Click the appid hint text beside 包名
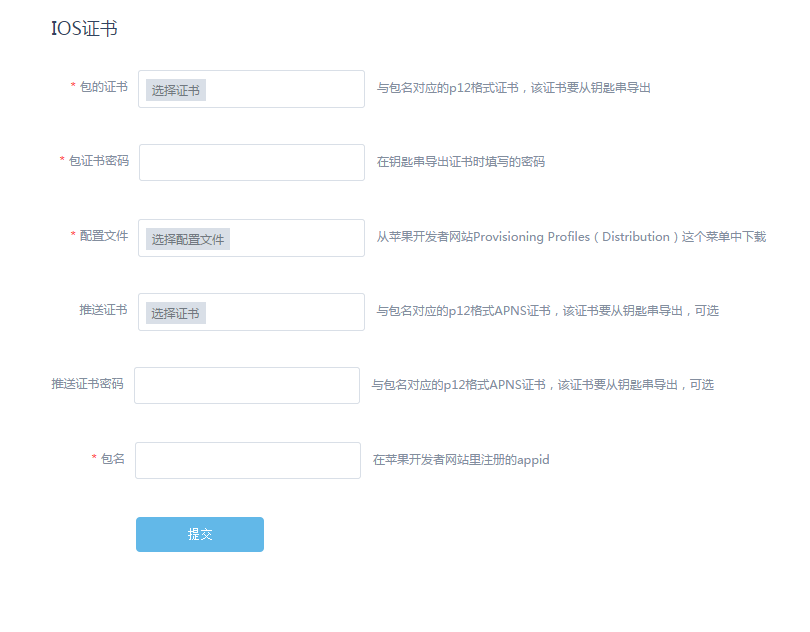This screenshot has height=632, width=810. pyautogui.click(x=461, y=460)
